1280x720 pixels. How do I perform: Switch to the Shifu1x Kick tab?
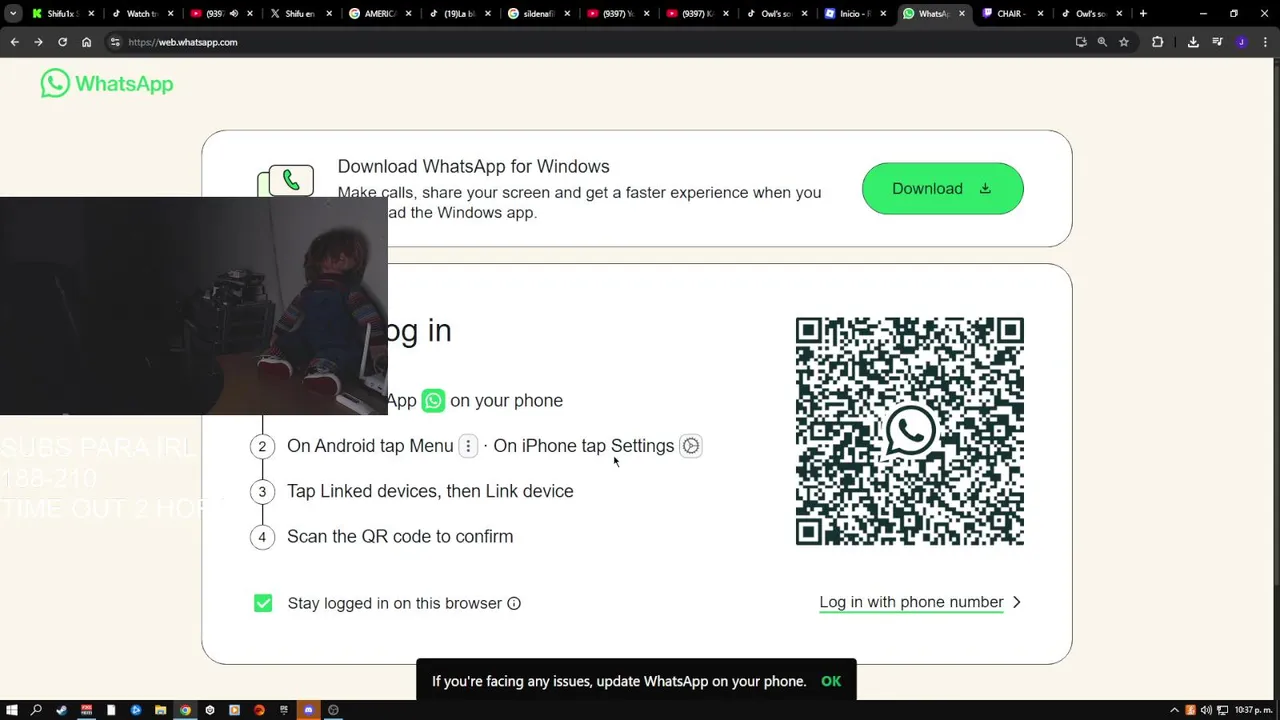[x=63, y=14]
